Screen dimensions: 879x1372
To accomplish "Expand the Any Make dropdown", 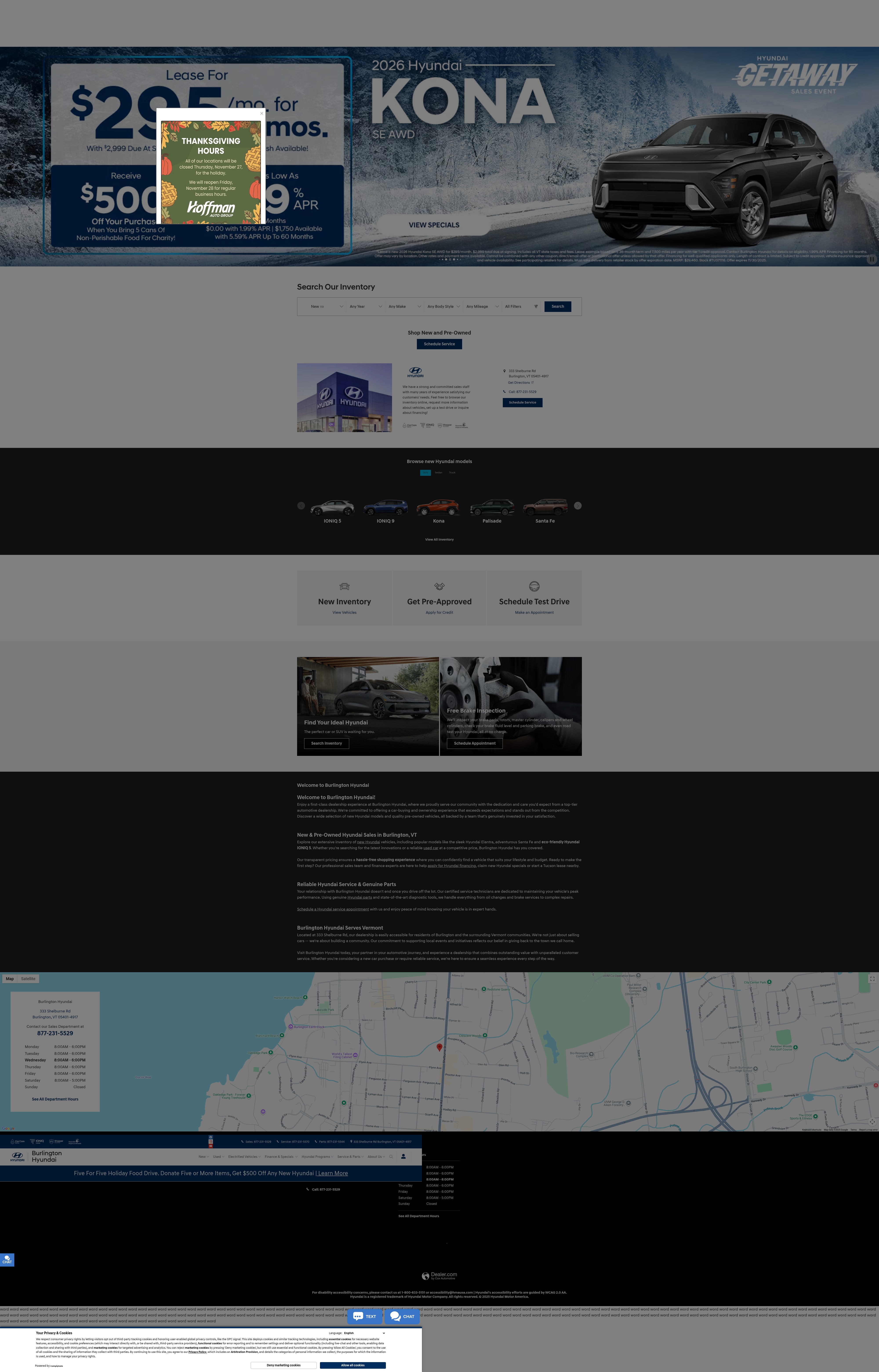I will [405, 306].
